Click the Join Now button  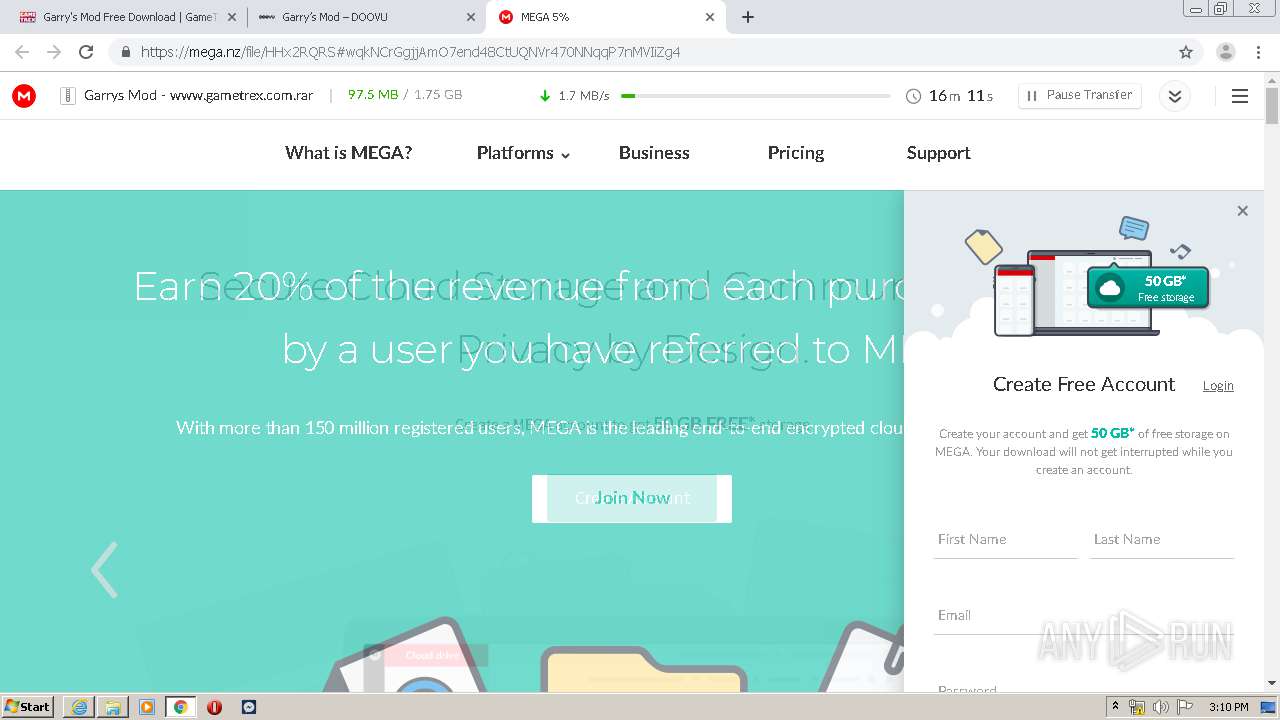(x=632, y=498)
